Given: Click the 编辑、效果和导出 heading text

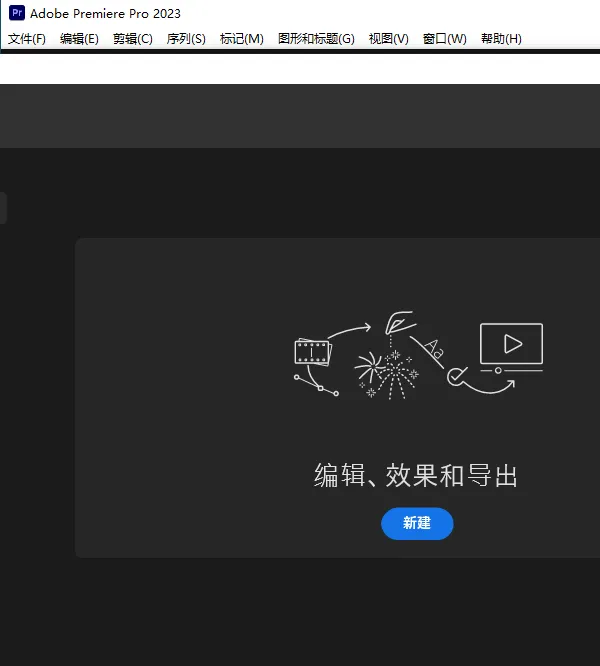Looking at the screenshot, I should [416, 475].
